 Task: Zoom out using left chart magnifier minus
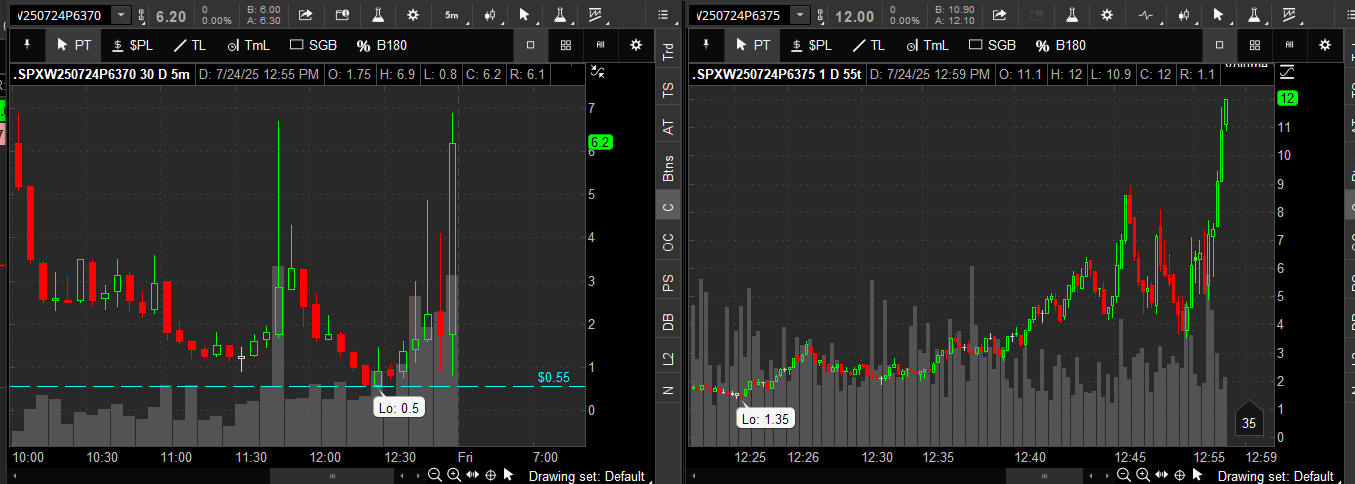tap(434, 475)
